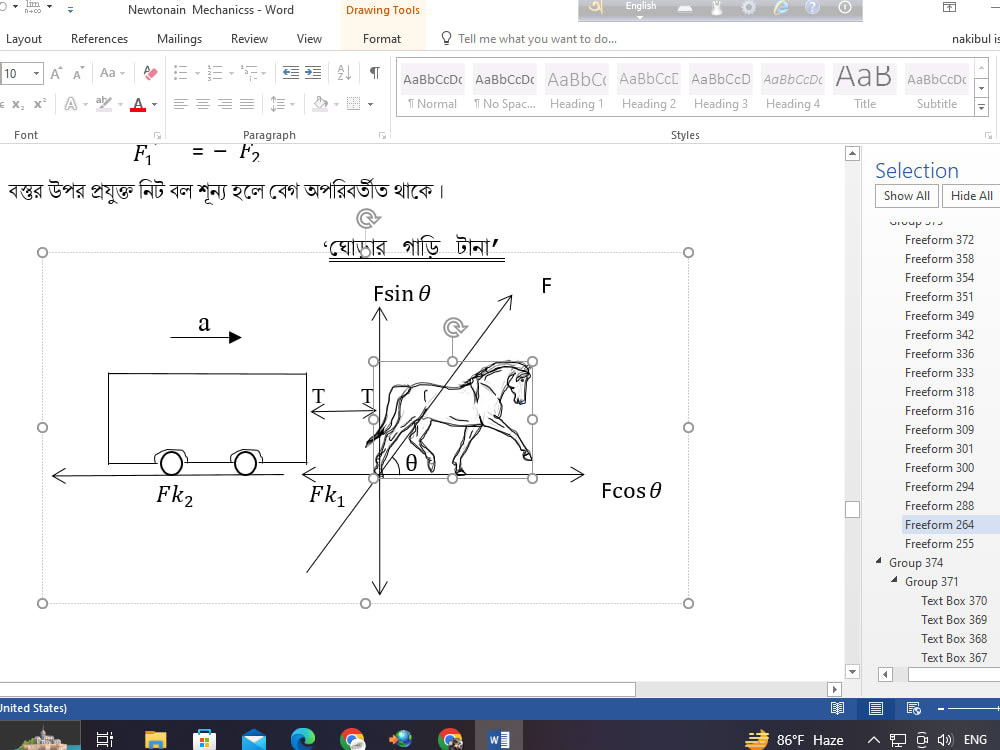The height and width of the screenshot is (750, 1000).
Task: Align text left
Action: pyautogui.click(x=180, y=104)
